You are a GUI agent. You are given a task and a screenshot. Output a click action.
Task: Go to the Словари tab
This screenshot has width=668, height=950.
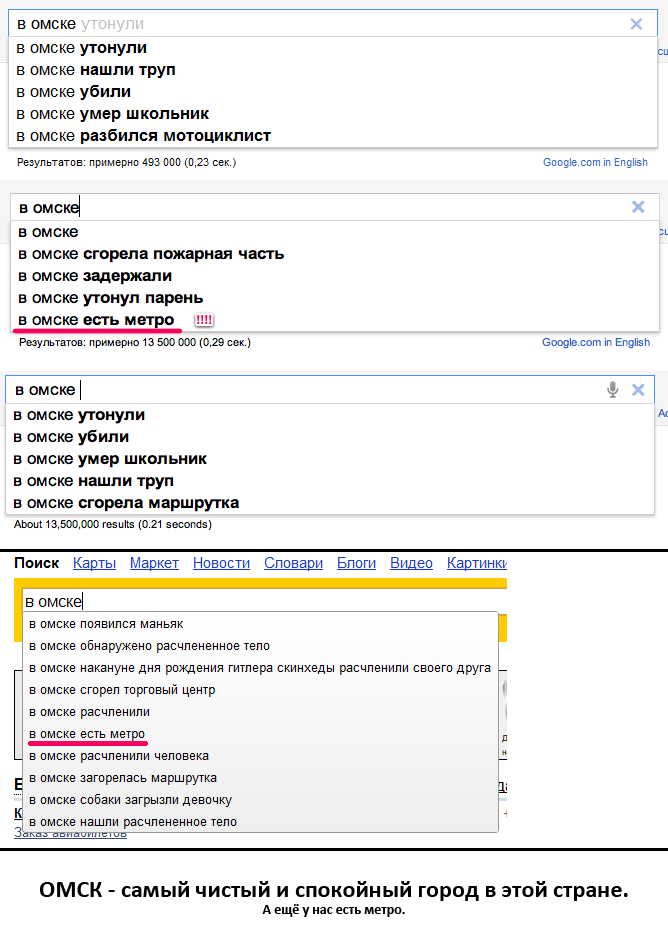point(293,563)
